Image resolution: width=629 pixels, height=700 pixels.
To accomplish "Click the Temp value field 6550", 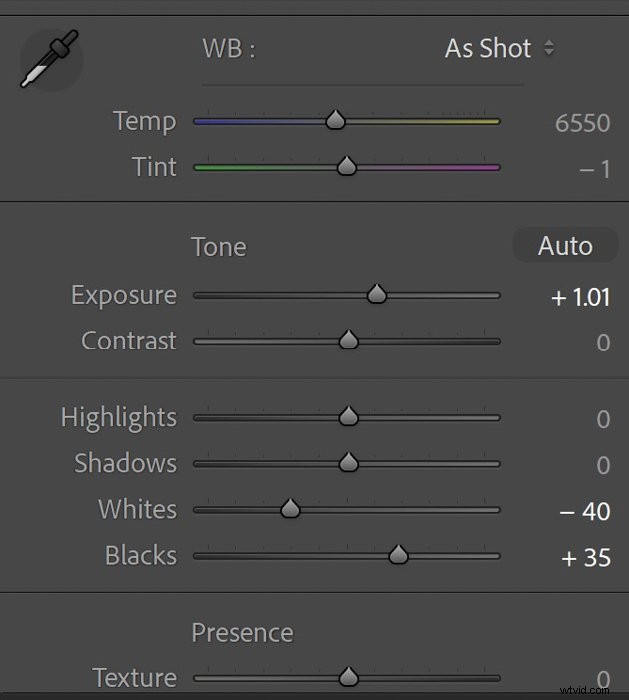I will pos(582,123).
